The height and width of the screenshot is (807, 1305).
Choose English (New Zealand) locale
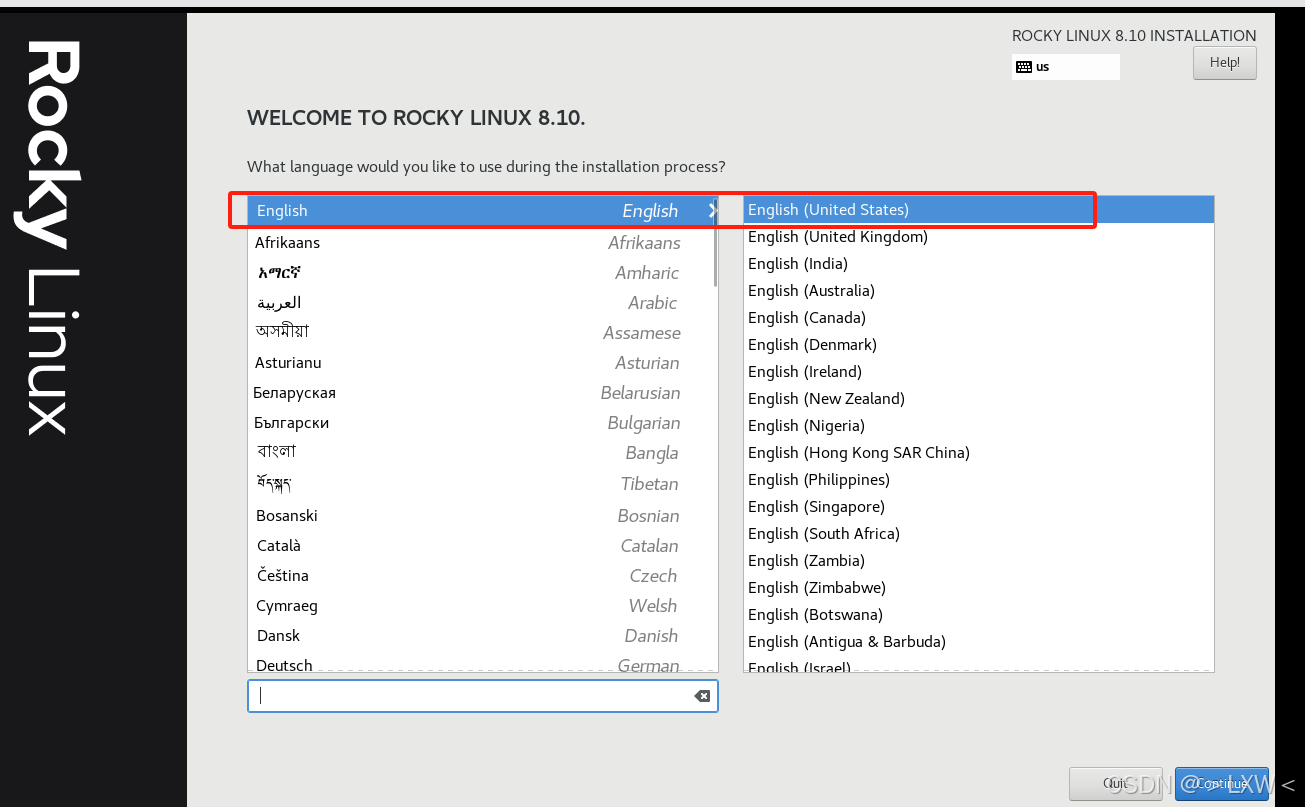(x=978, y=399)
